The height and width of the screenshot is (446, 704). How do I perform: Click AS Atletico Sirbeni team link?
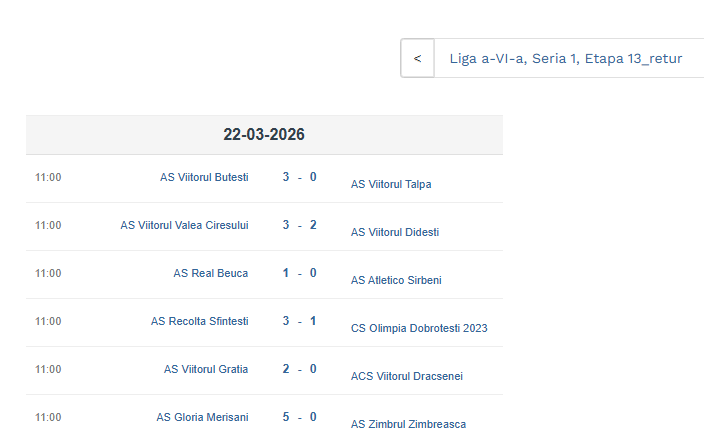coord(396,280)
